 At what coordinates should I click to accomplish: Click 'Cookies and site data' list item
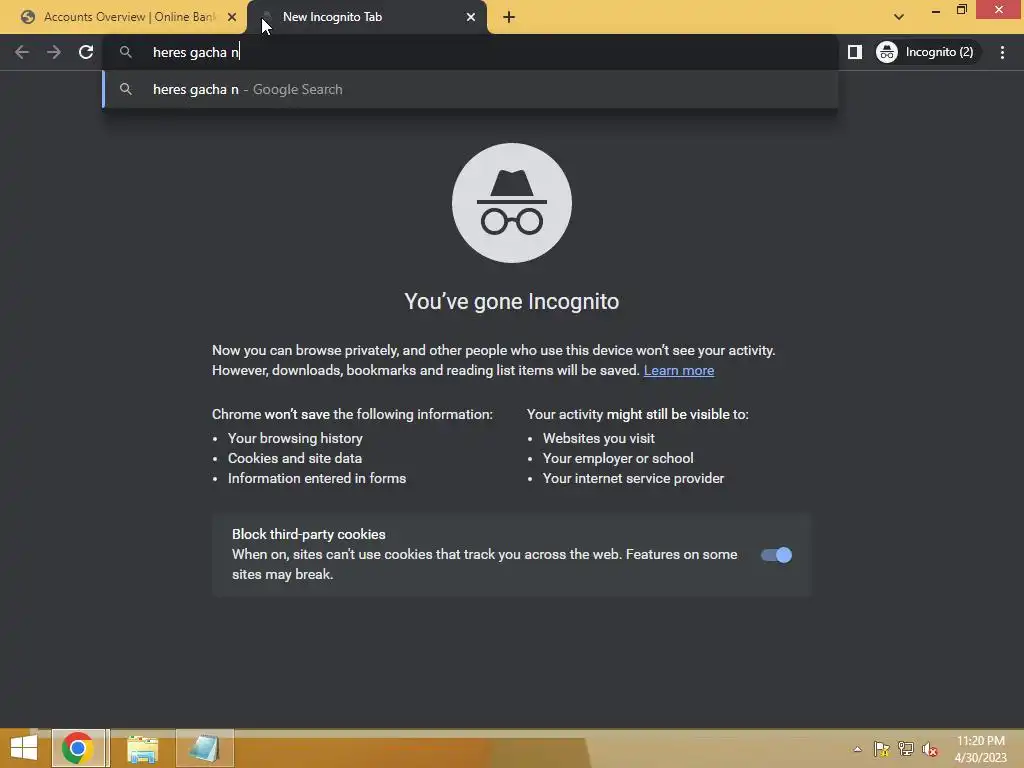click(295, 458)
